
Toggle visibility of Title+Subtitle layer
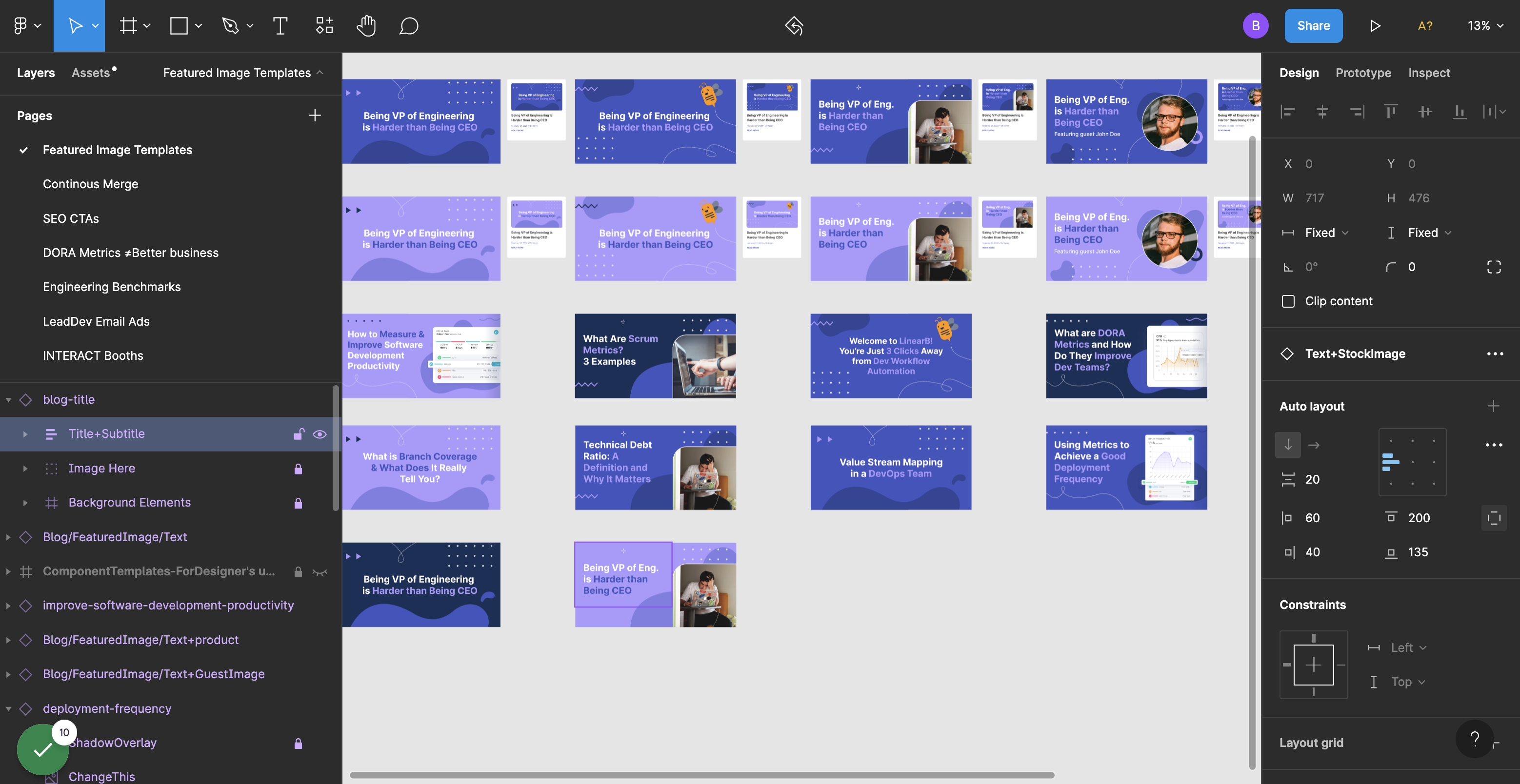[320, 434]
